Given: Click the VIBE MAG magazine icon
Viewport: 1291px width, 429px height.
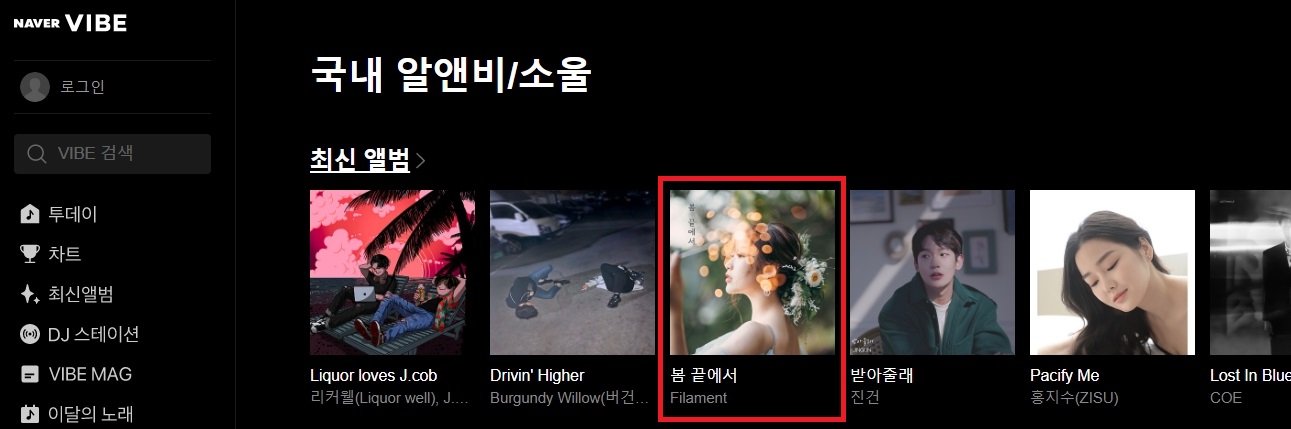Looking at the screenshot, I should 30,374.
